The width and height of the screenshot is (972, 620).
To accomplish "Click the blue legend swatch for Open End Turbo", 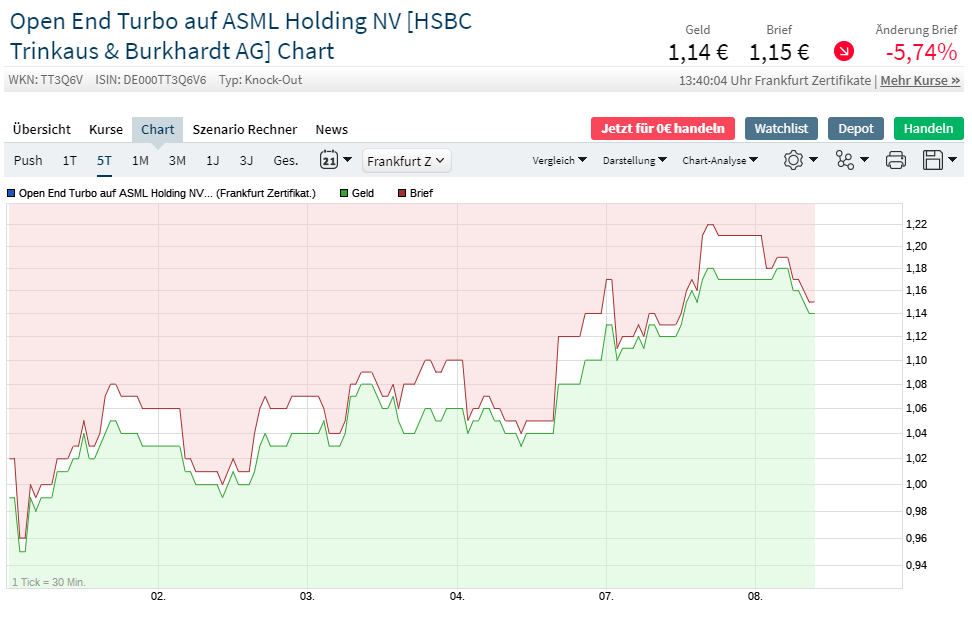I will click(11, 193).
